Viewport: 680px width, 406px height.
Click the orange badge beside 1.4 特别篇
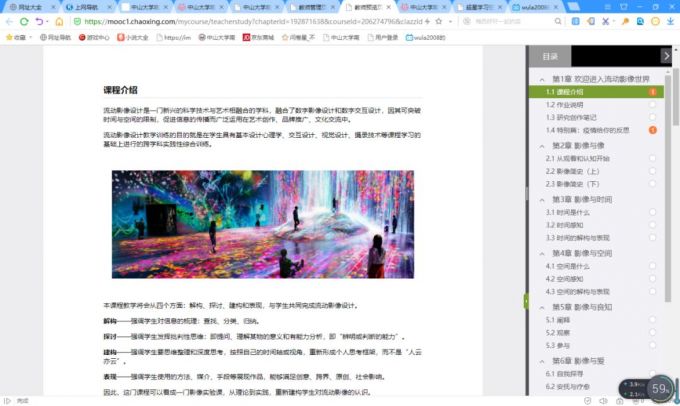pos(652,130)
